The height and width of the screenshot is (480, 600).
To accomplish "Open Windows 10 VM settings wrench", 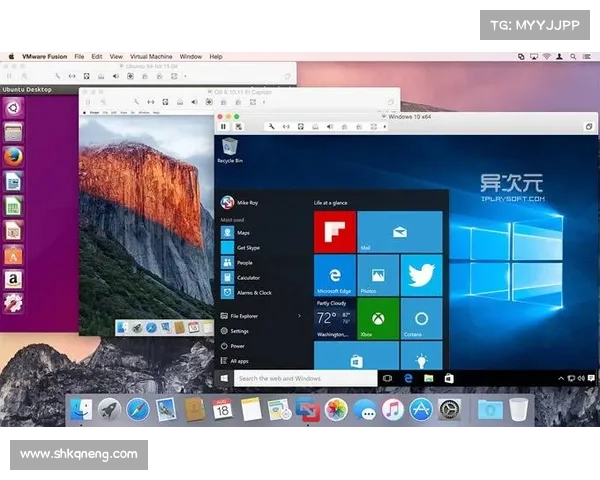I will (x=271, y=127).
